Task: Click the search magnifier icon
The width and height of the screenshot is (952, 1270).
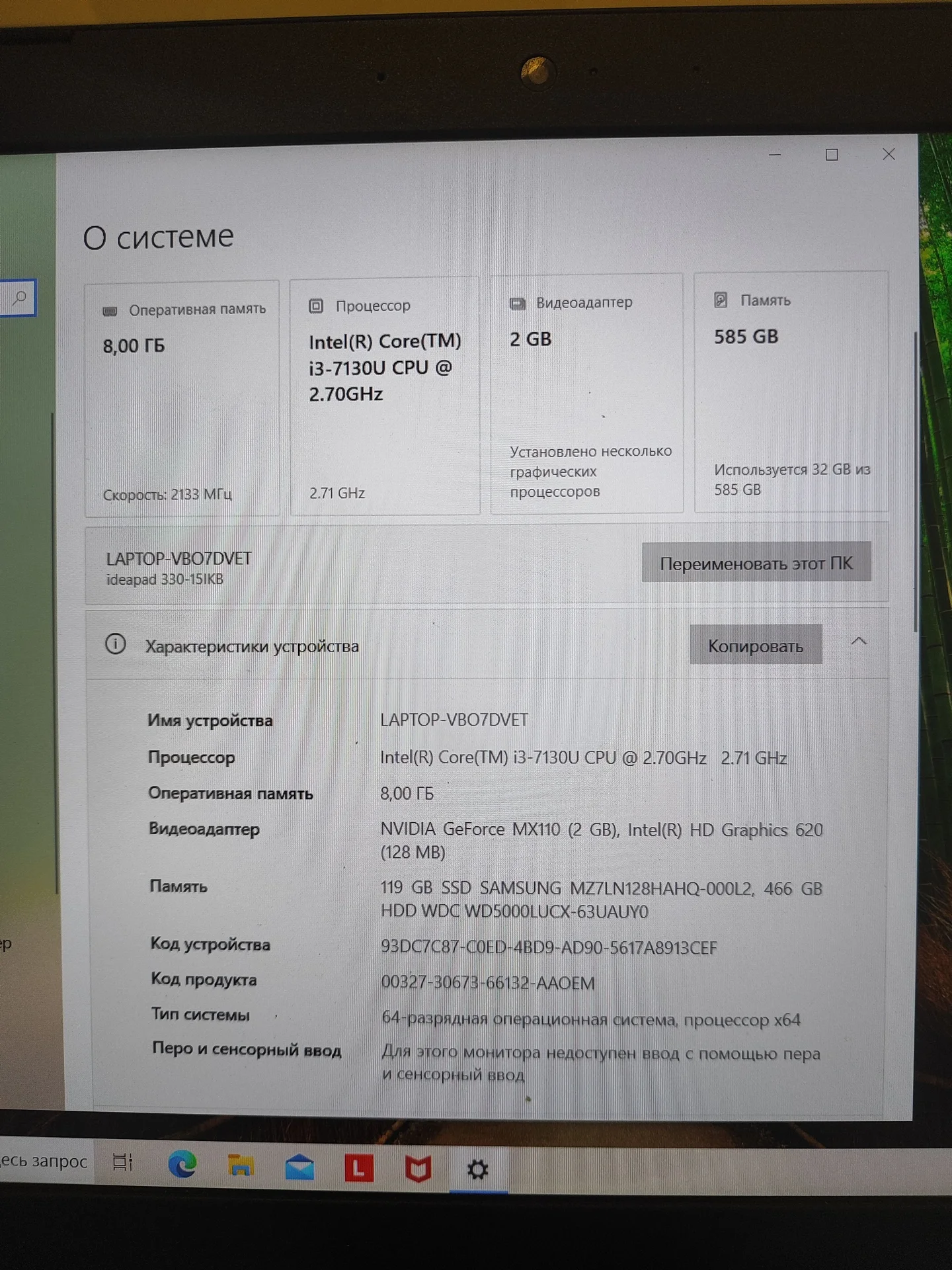Action: point(20,298)
